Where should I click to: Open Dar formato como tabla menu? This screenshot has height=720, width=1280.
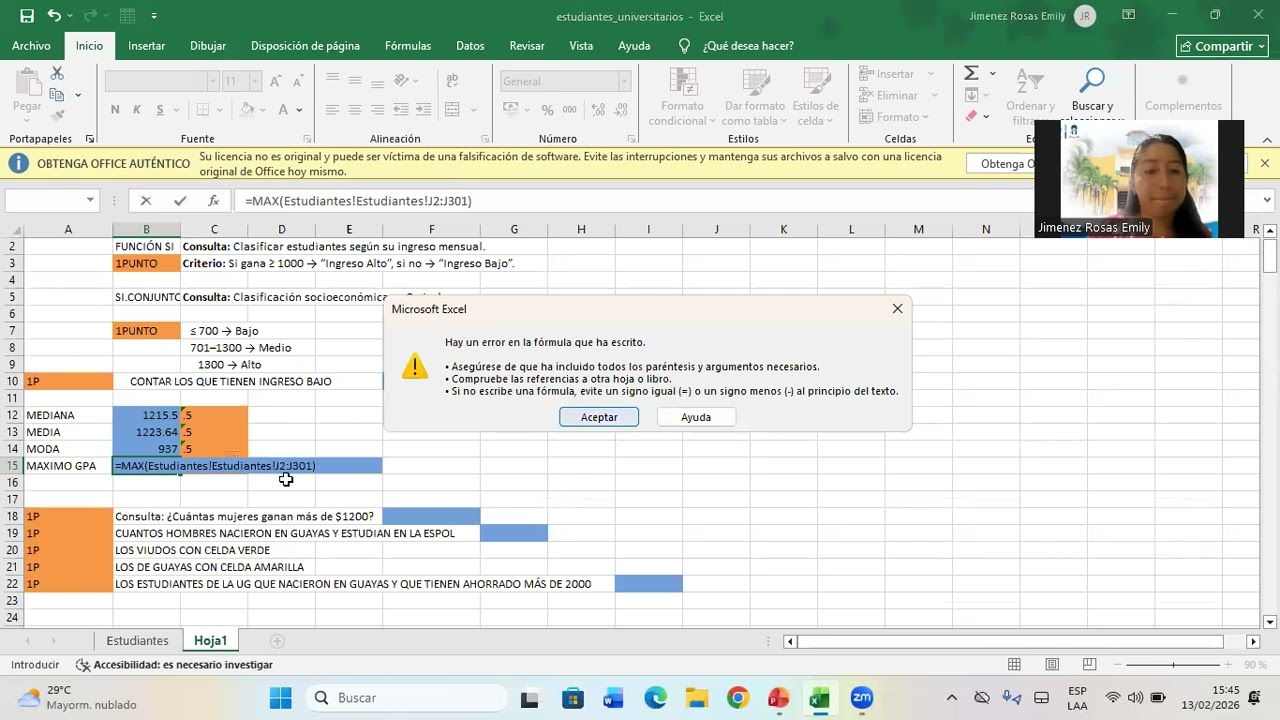coord(755,98)
